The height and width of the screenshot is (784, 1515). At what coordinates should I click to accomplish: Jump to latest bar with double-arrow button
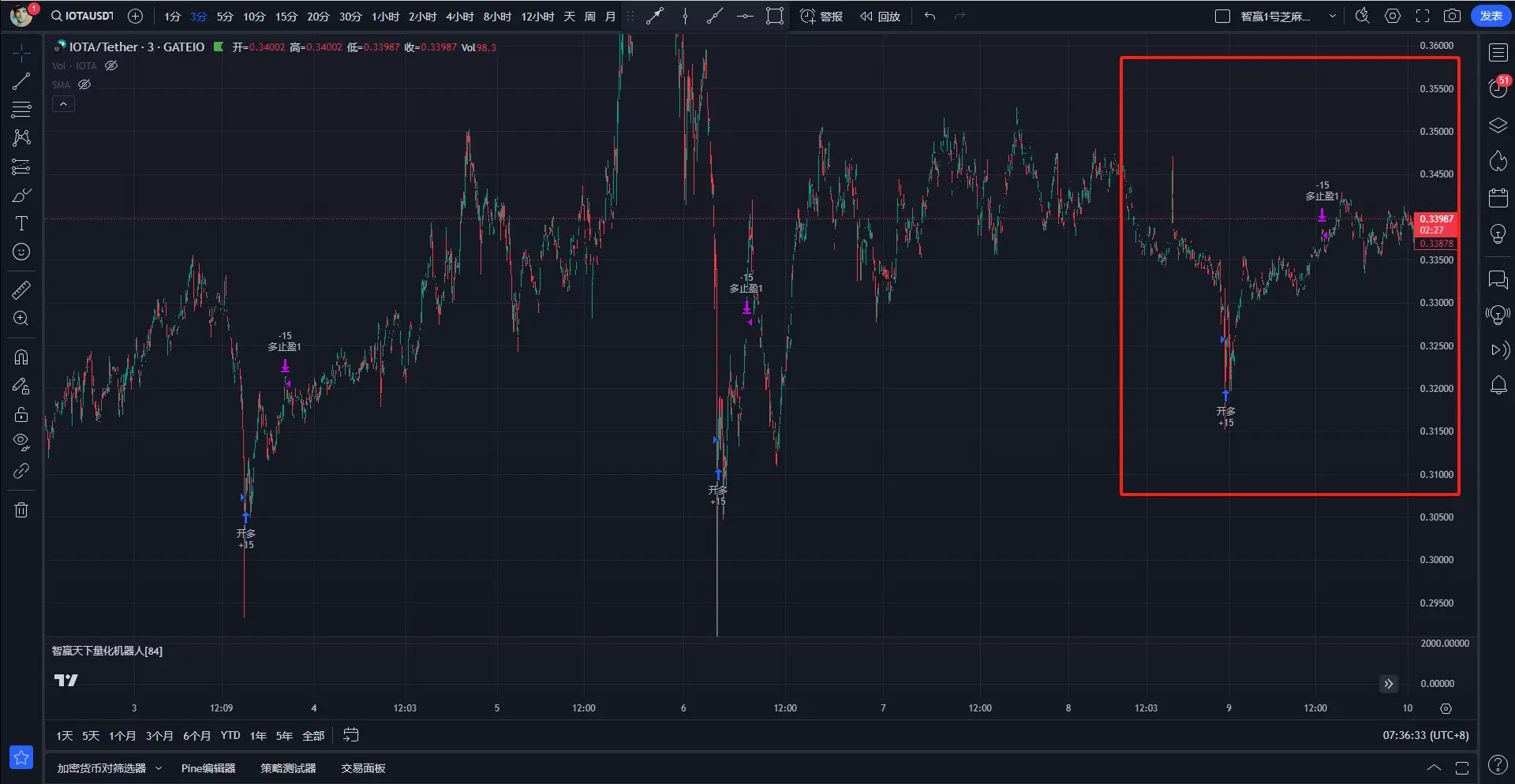[x=1389, y=684]
